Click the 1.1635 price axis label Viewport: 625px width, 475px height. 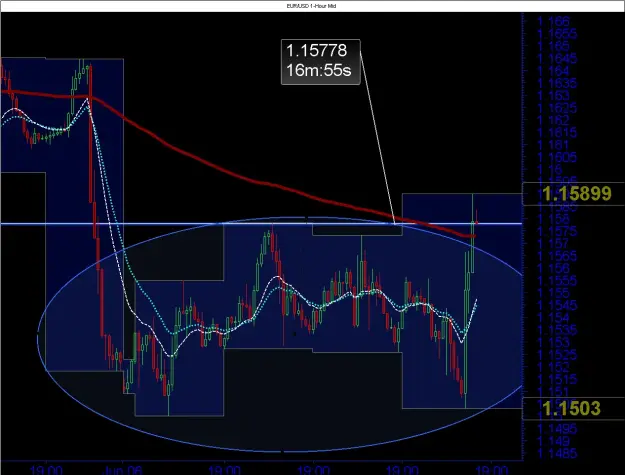(557, 83)
